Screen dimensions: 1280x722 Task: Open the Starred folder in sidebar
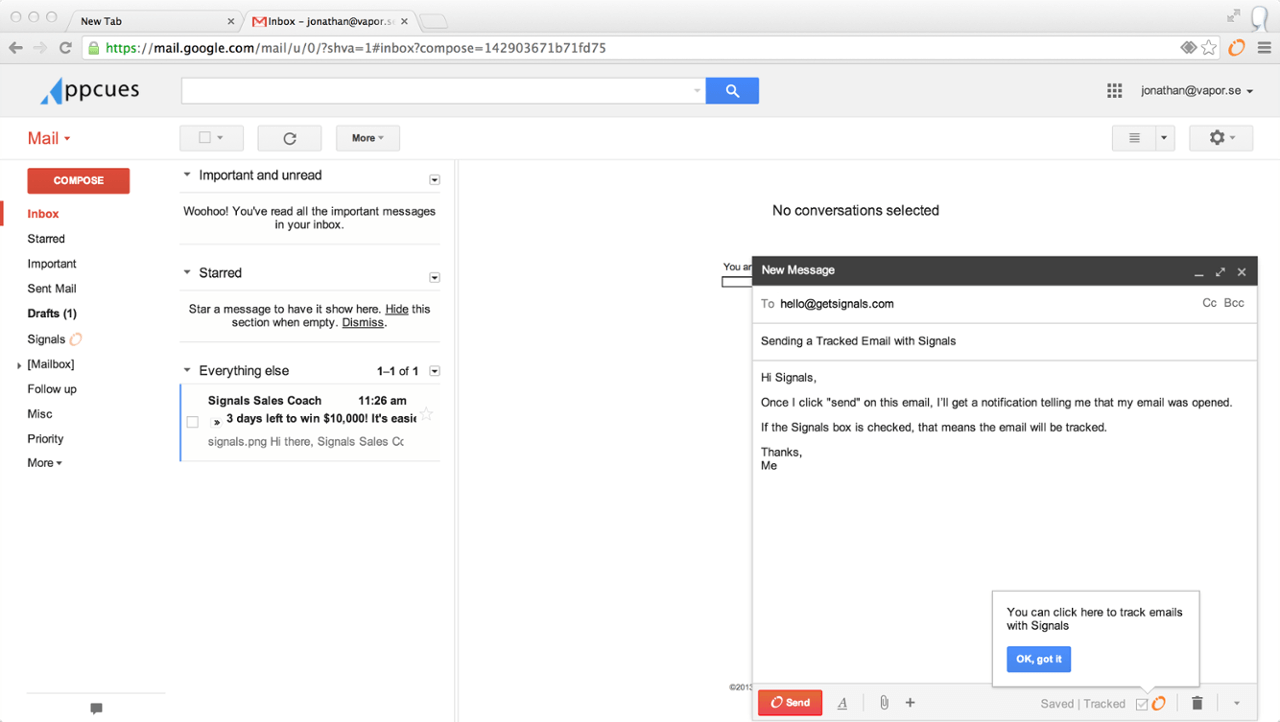point(46,239)
